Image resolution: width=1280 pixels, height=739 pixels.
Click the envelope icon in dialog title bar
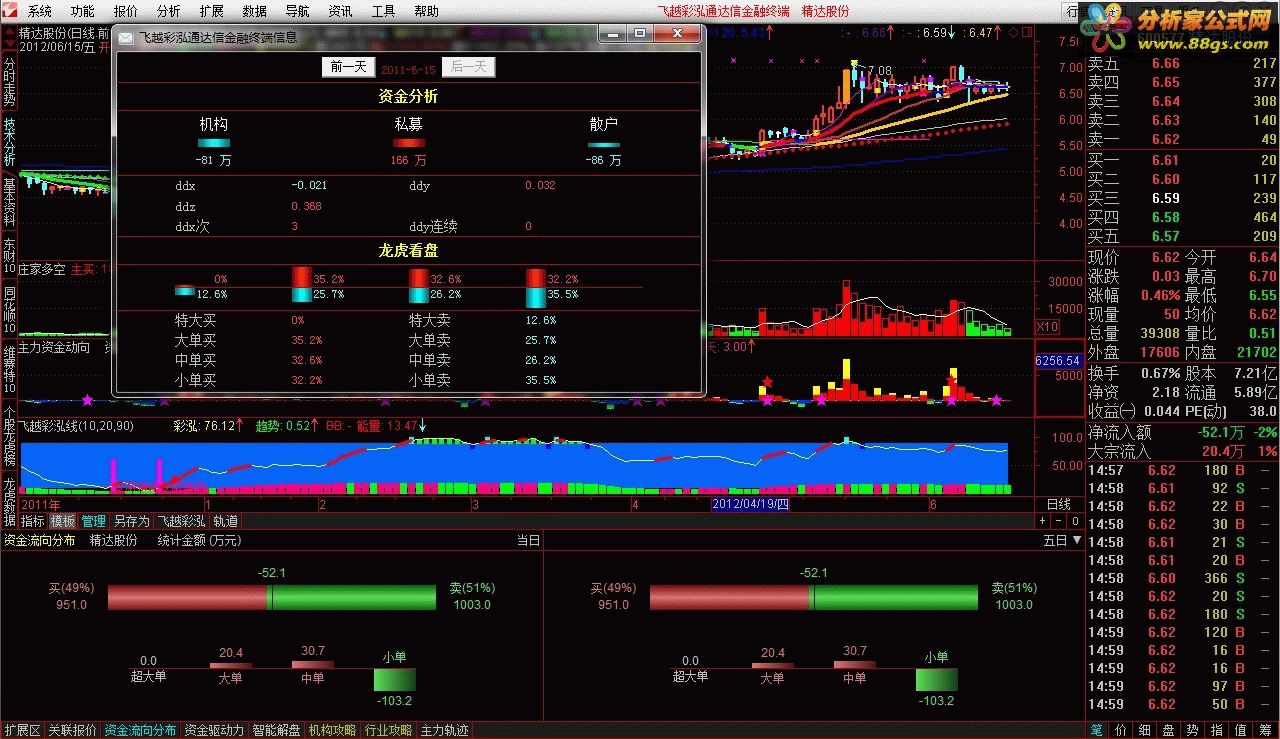coord(126,37)
